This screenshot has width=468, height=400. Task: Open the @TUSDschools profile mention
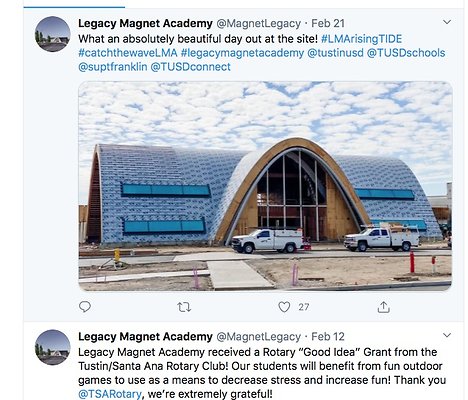pos(406,53)
